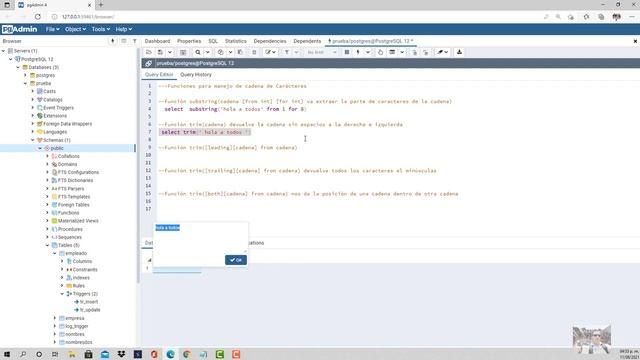640x360 pixels.
Task: Click the highlighted 'hola a todos' cell text
Action: pos(167,228)
